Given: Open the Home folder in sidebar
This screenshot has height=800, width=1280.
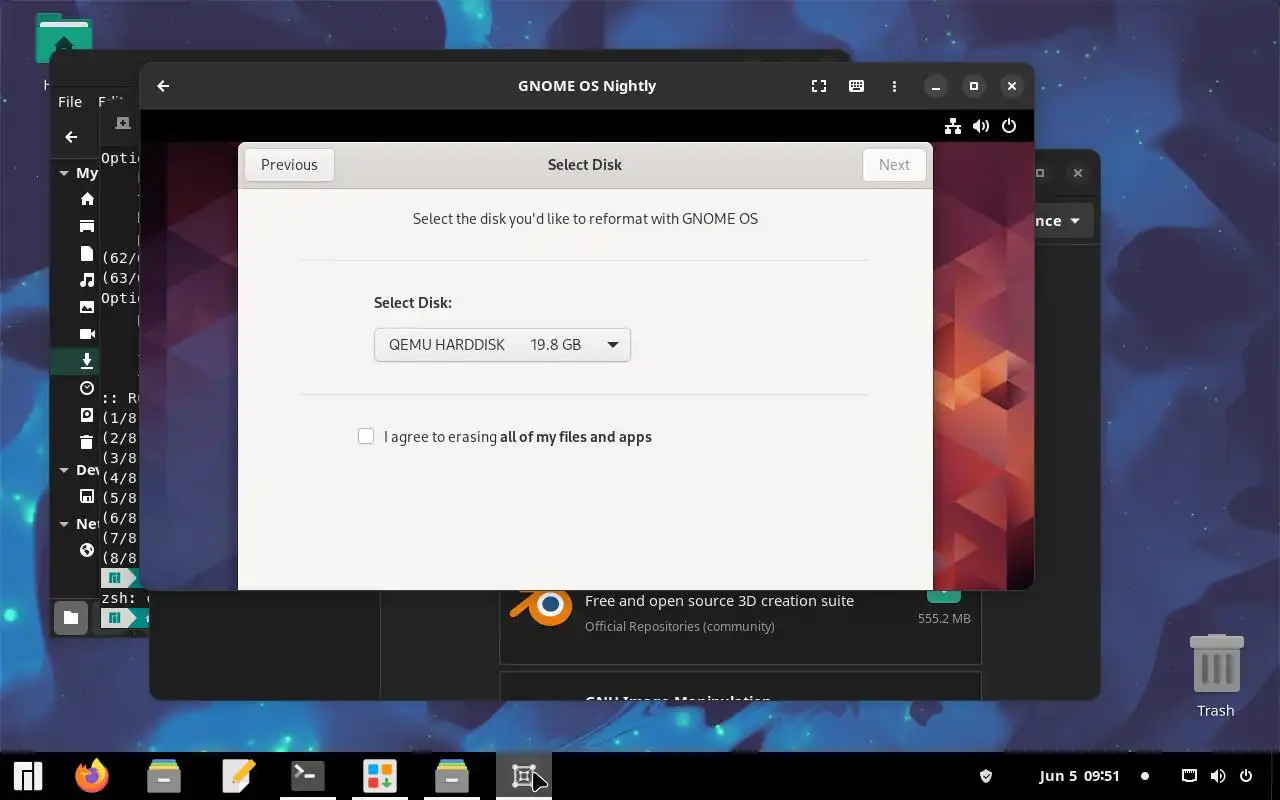Looking at the screenshot, I should [x=87, y=199].
